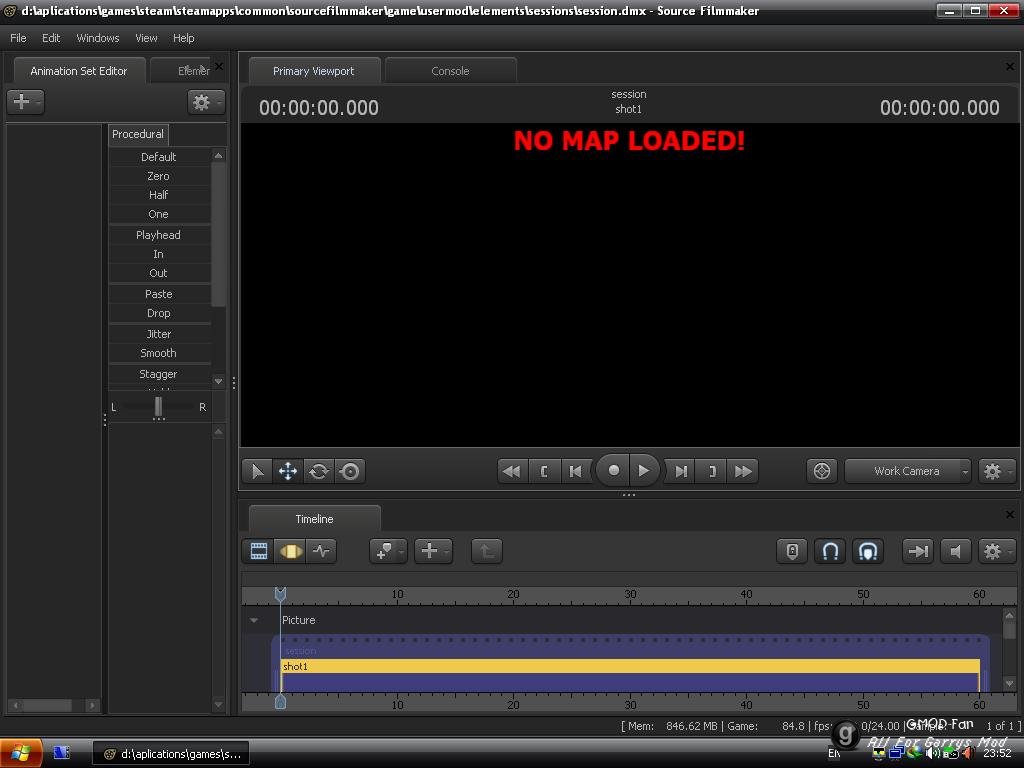Switch to the Graph Editor mode

point(321,551)
